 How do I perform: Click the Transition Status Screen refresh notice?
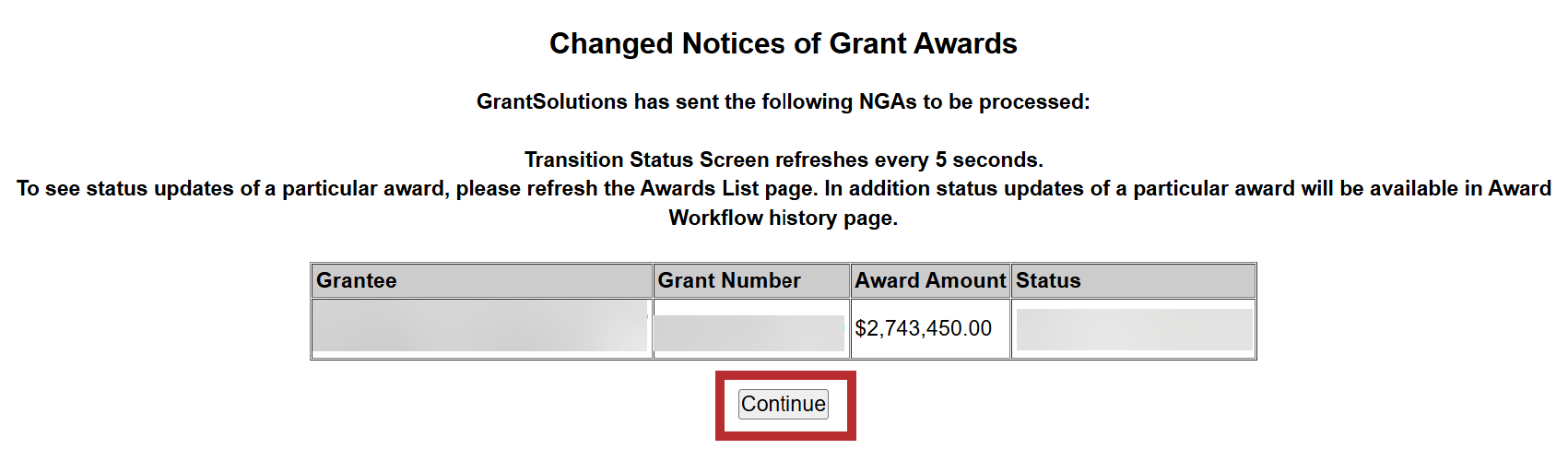(x=783, y=160)
